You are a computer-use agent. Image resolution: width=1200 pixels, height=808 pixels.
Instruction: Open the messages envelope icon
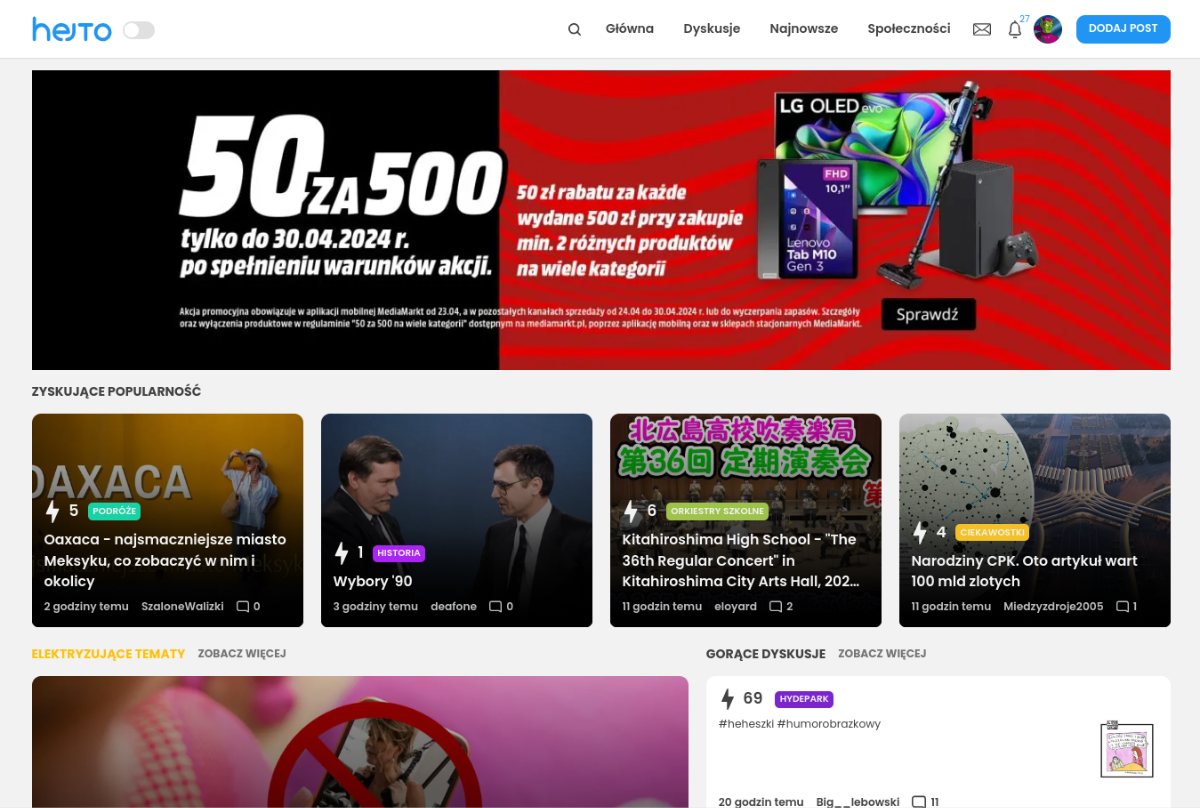(x=982, y=29)
